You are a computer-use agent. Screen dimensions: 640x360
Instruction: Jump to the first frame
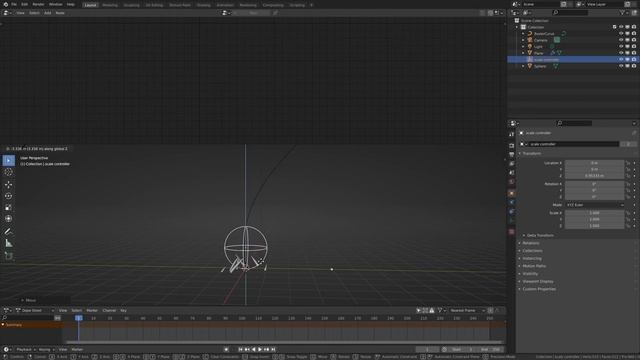point(240,349)
